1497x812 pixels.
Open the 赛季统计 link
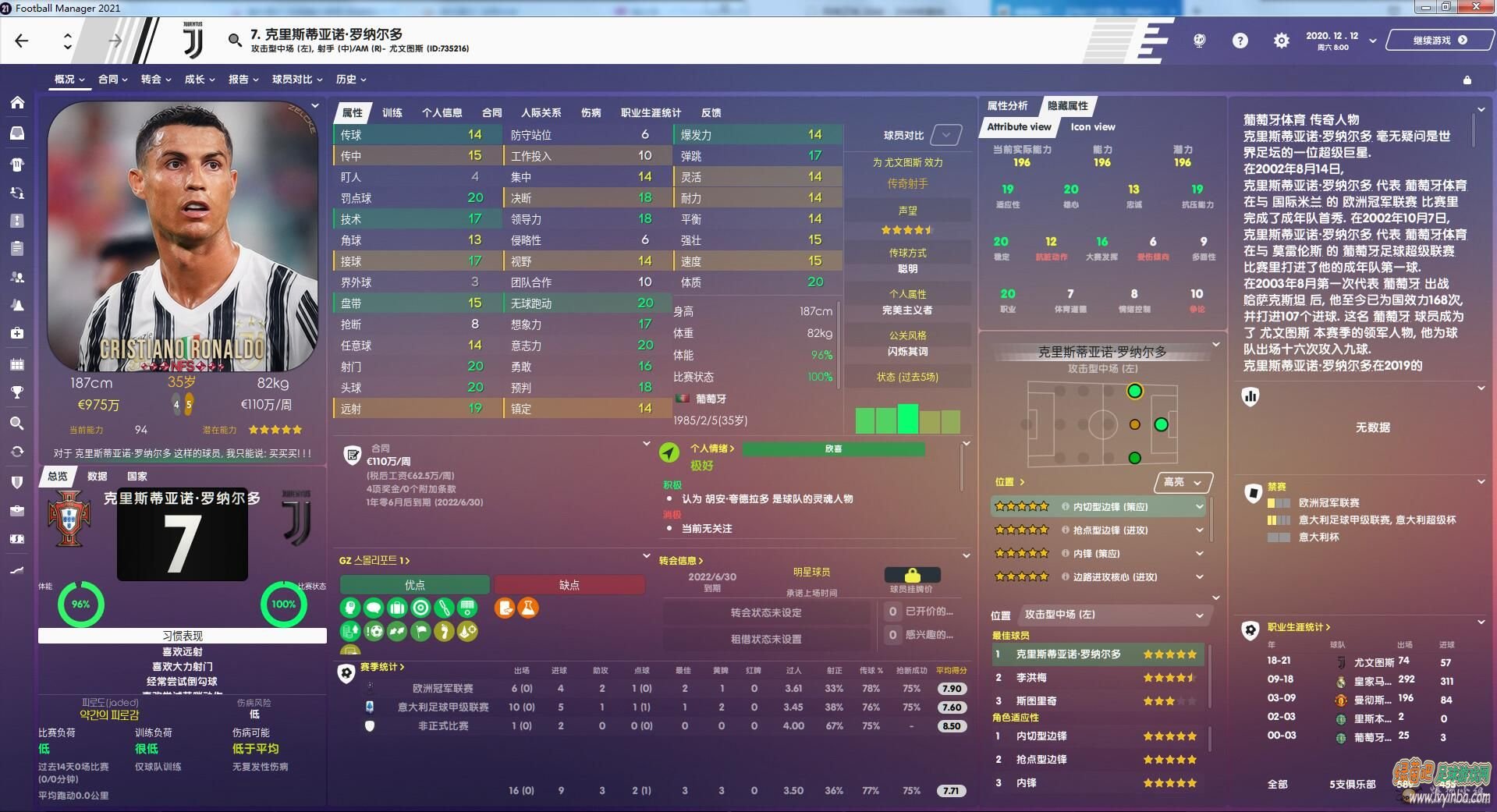point(382,668)
